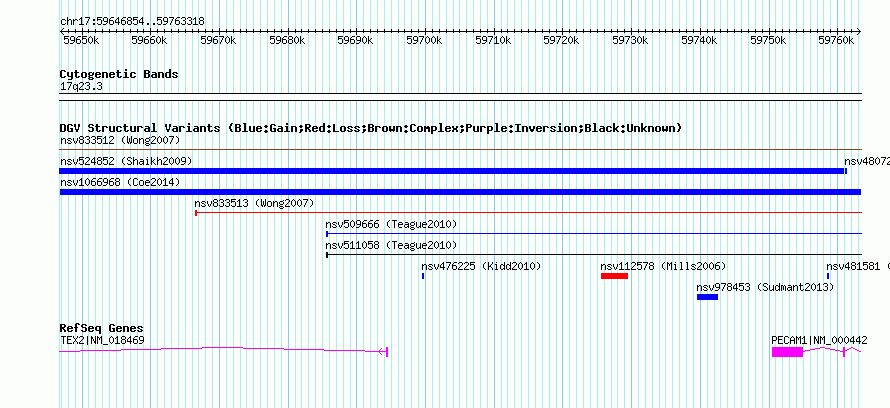Click the TEX2|NM_018469 gene label
This screenshot has width=890, height=408.
pos(102,340)
